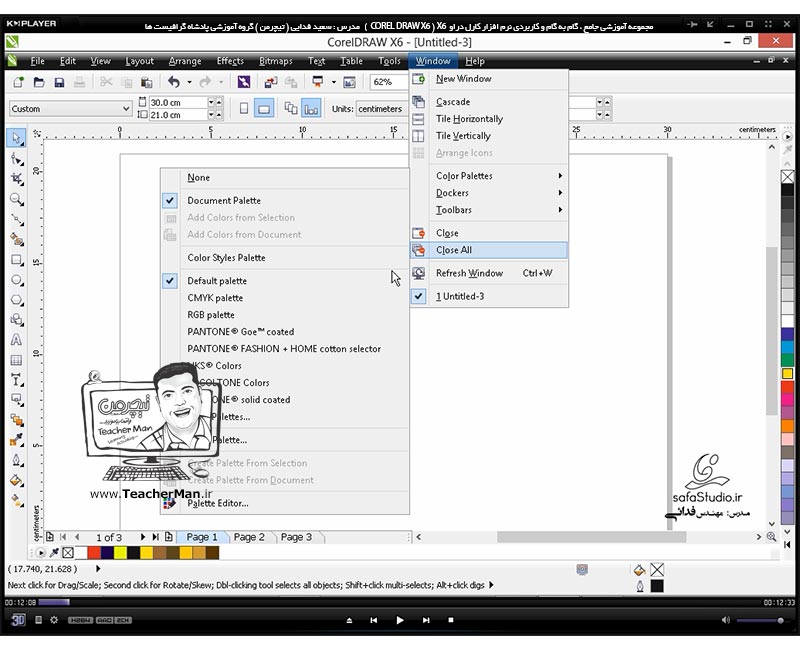
Task: Click the Save disk icon
Action: tap(59, 82)
